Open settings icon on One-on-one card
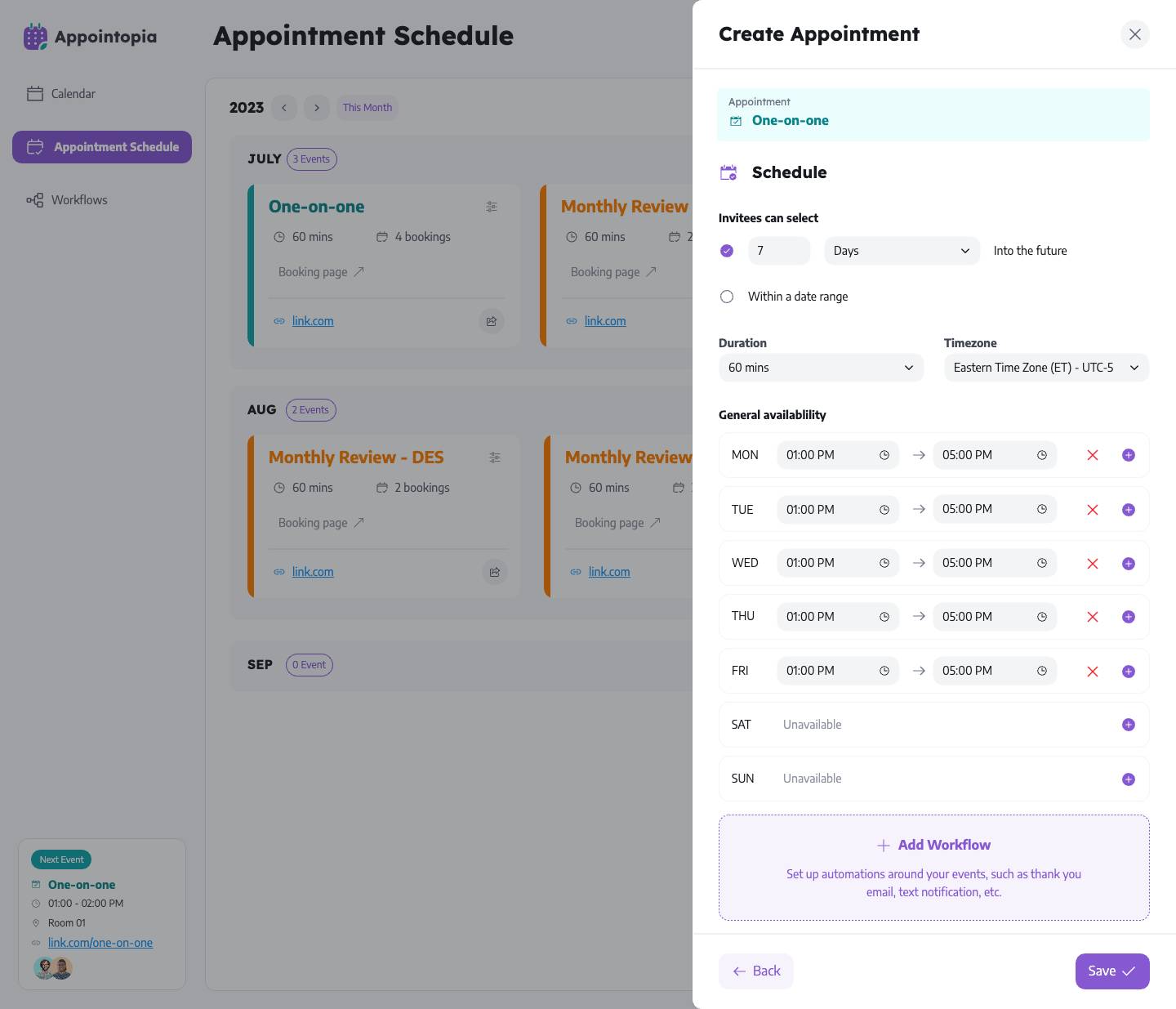This screenshot has width=1176, height=1009. point(492,207)
